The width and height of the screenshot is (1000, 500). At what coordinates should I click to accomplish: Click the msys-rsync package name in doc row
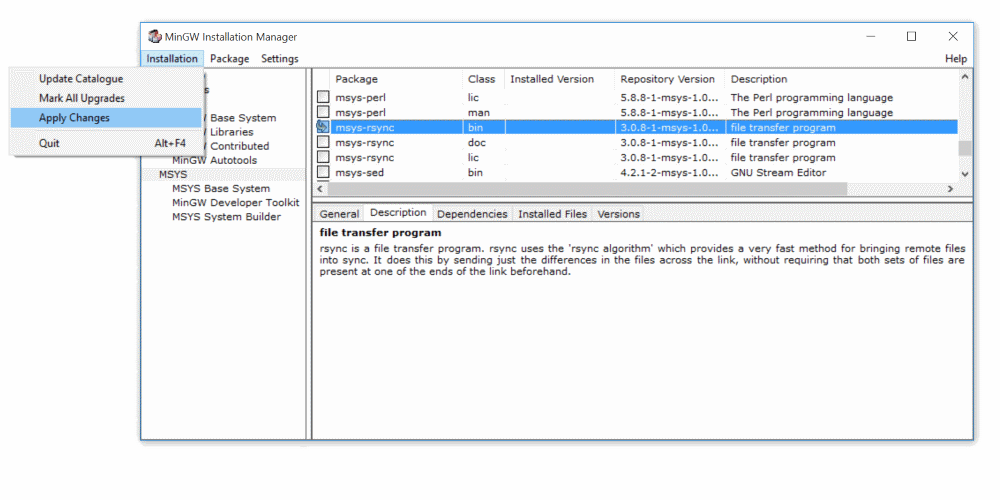[365, 143]
